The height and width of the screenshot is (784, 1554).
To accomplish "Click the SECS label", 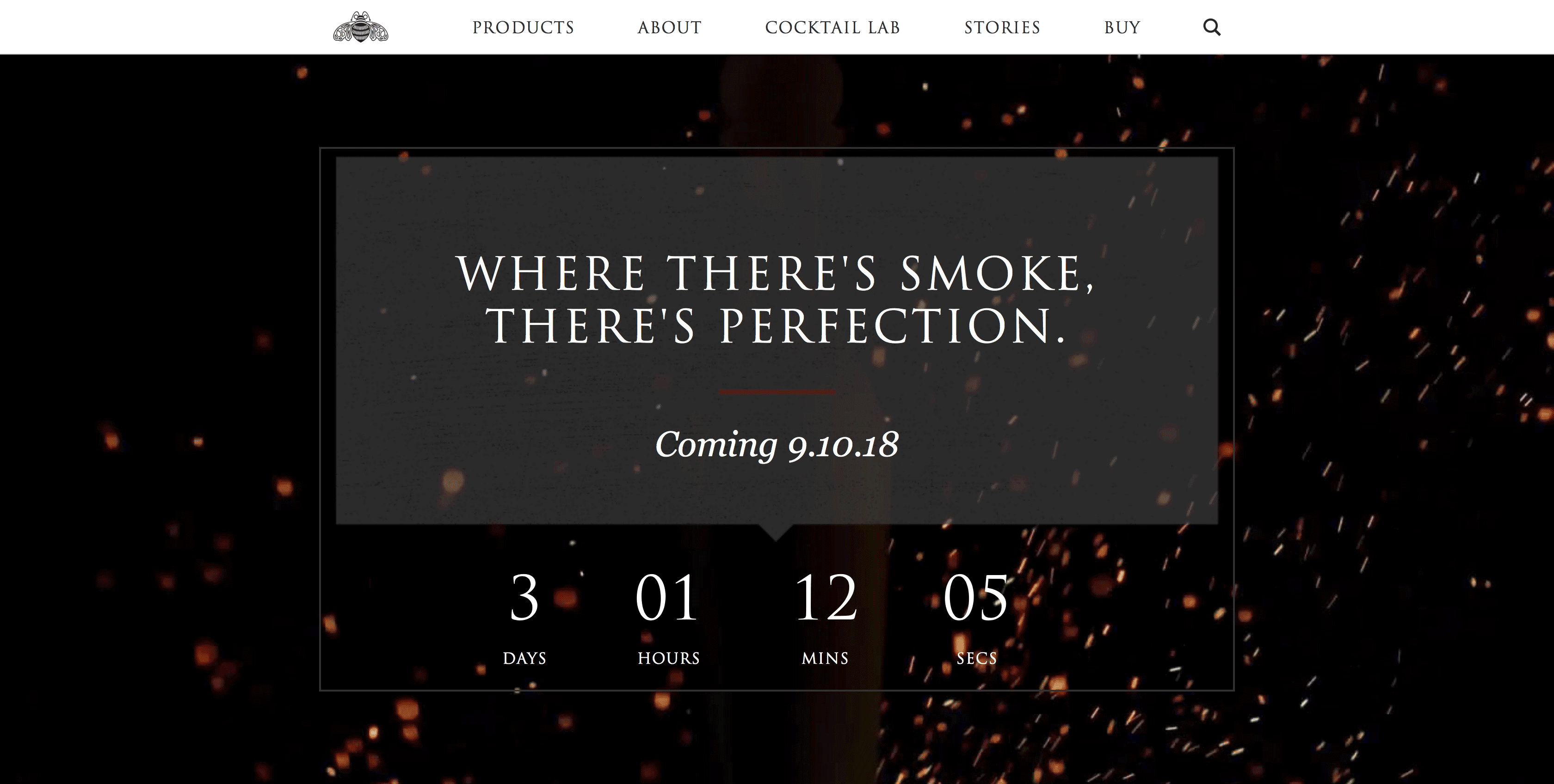I will click(x=977, y=658).
